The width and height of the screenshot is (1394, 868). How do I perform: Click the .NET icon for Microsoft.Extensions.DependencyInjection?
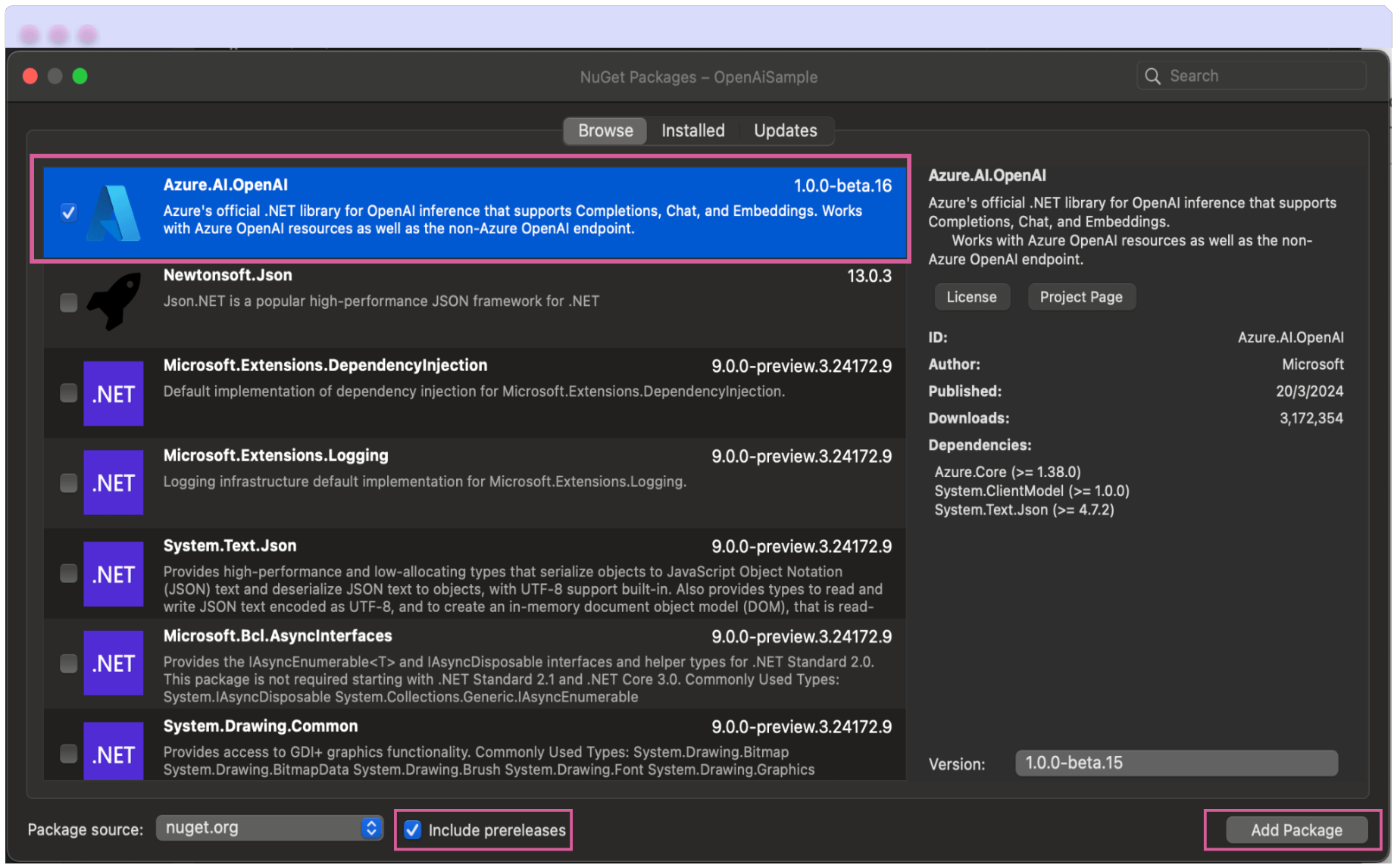point(114,394)
